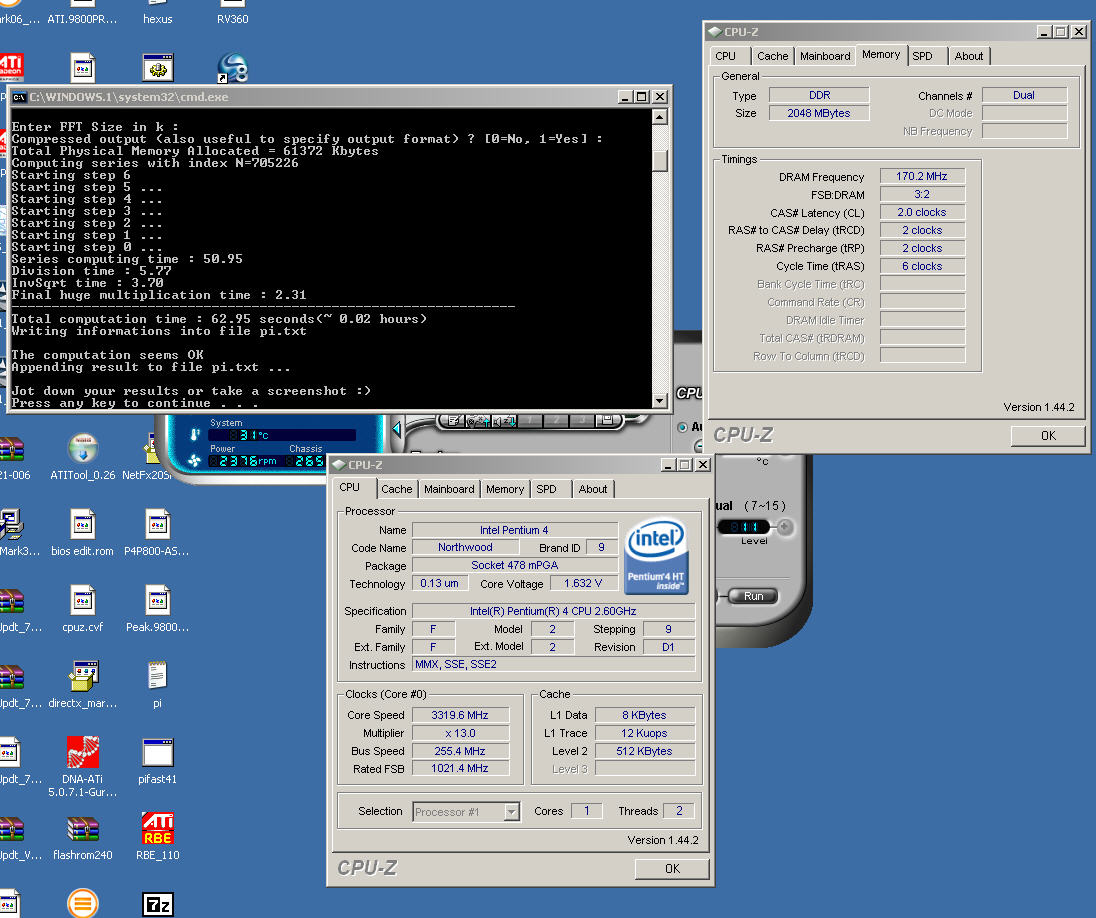The image size is (1096, 918).
Task: Click the CAS# Latency 2.0 clocks field
Action: point(922,212)
